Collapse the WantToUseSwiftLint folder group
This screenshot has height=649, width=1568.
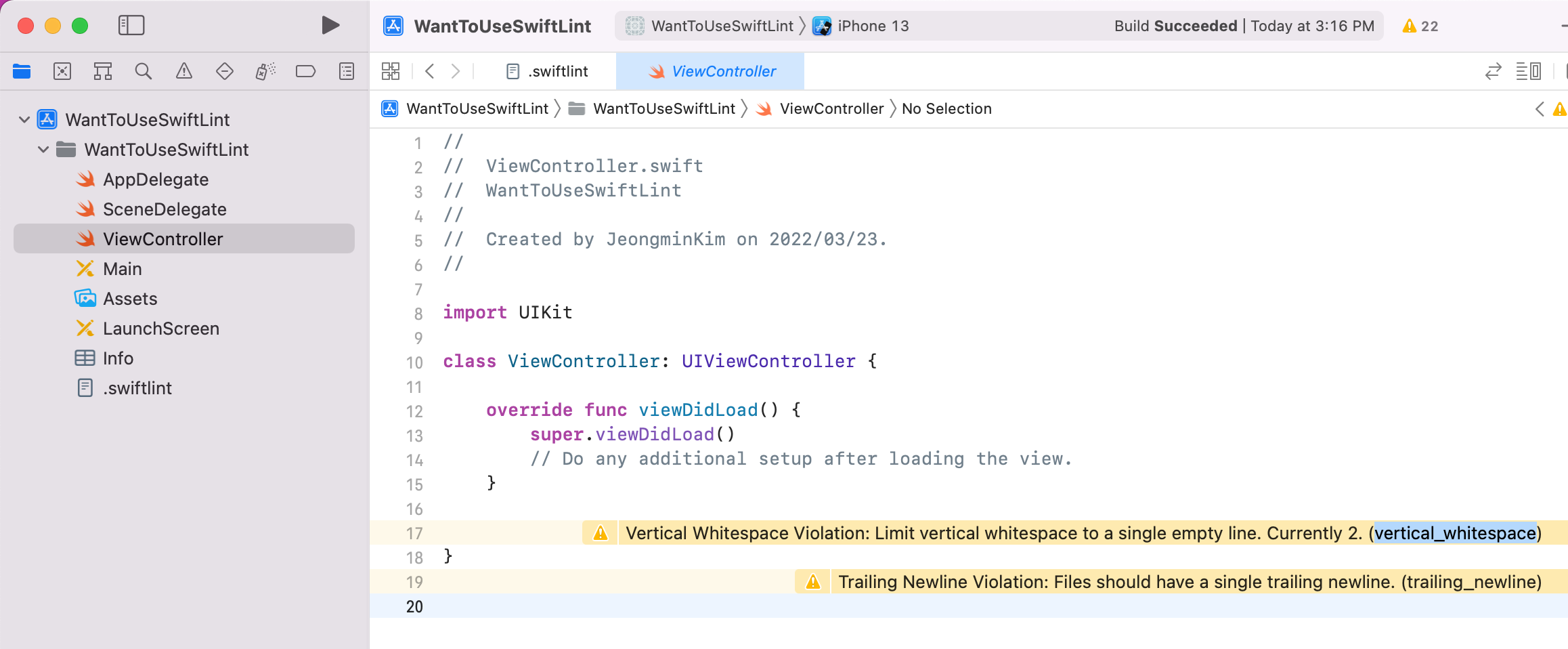(x=43, y=150)
